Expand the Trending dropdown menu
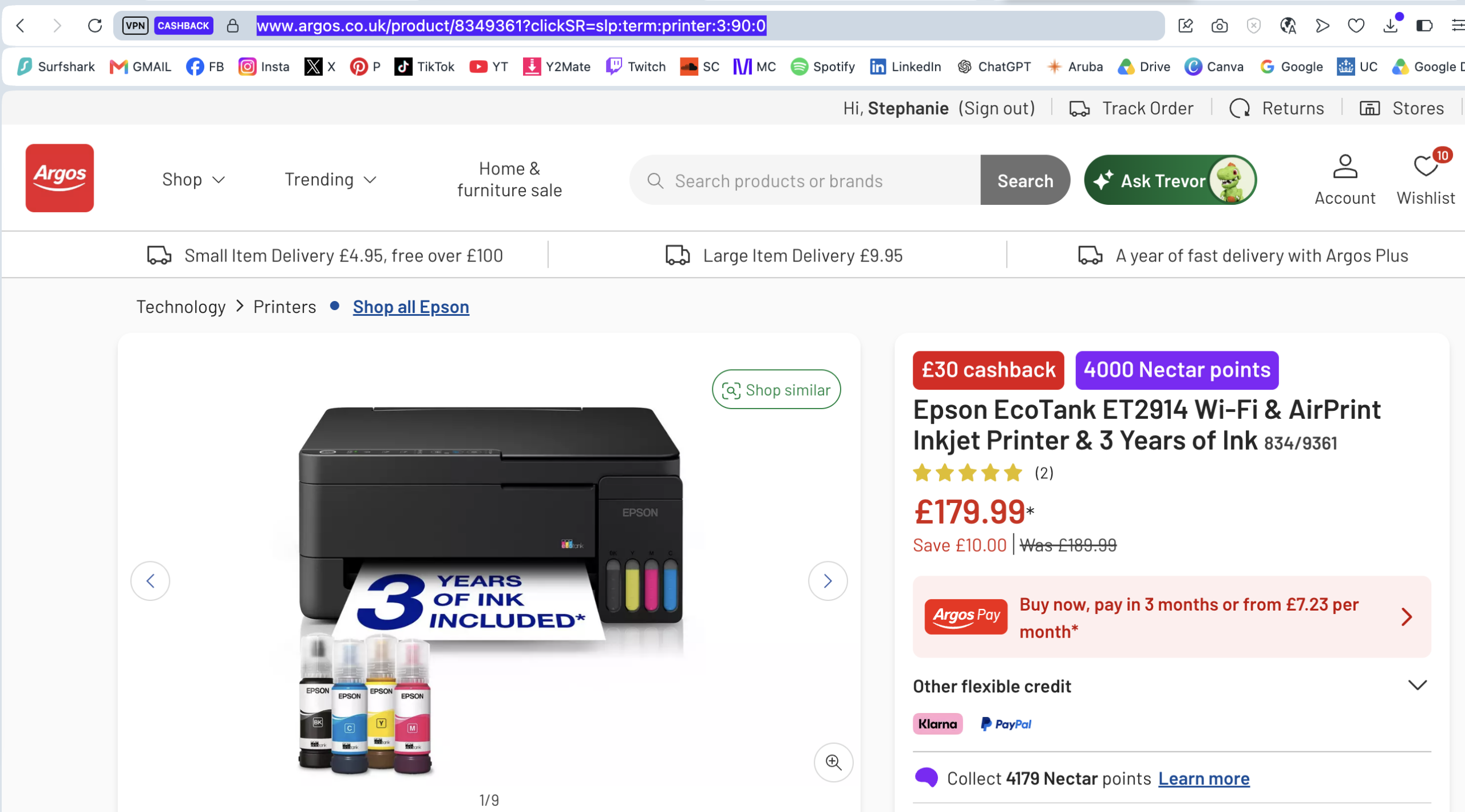 coord(331,180)
